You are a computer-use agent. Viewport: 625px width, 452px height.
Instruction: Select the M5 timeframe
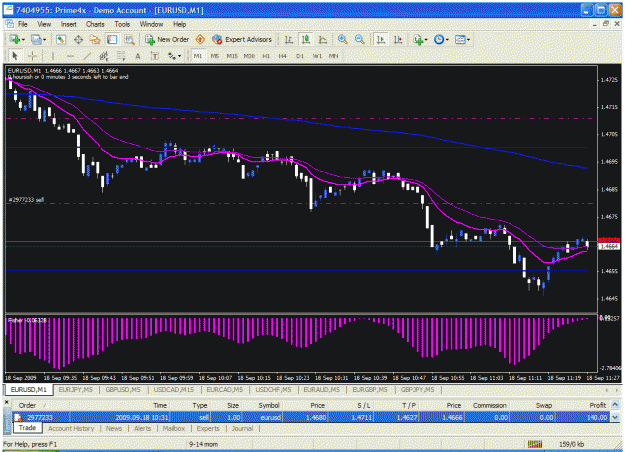215,56
